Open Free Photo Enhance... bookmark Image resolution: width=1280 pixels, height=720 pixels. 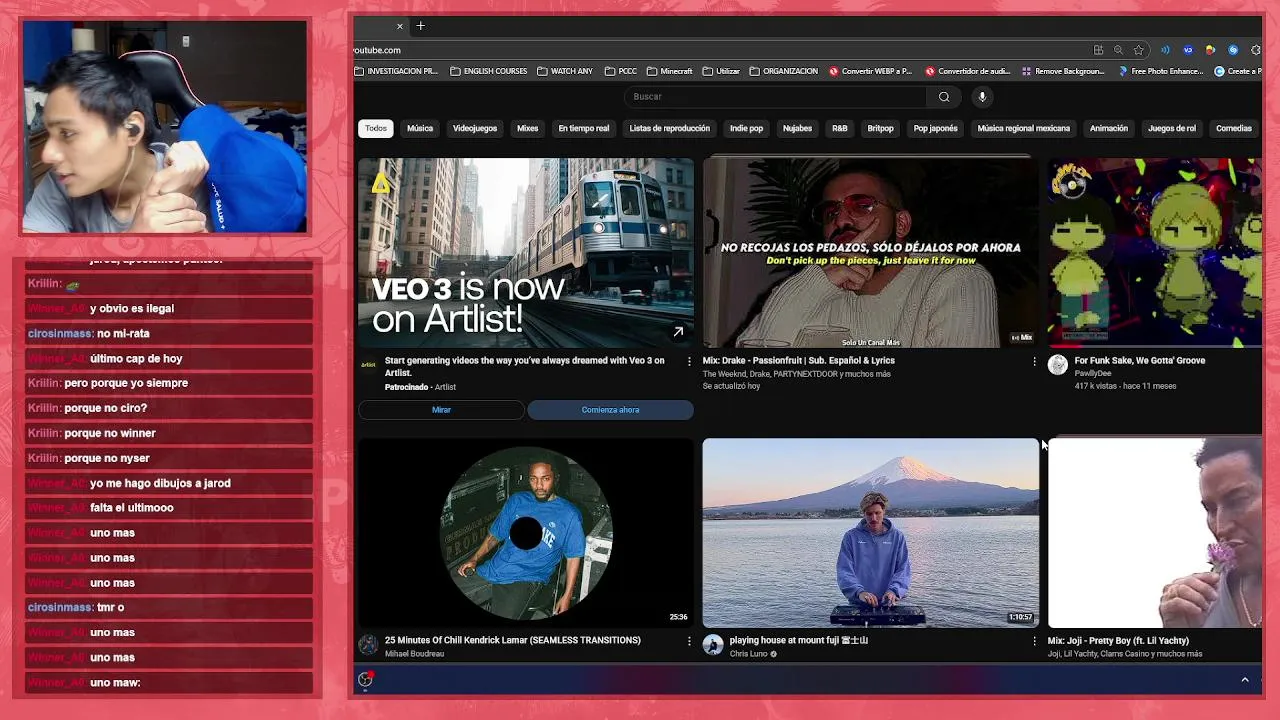(x=1161, y=71)
